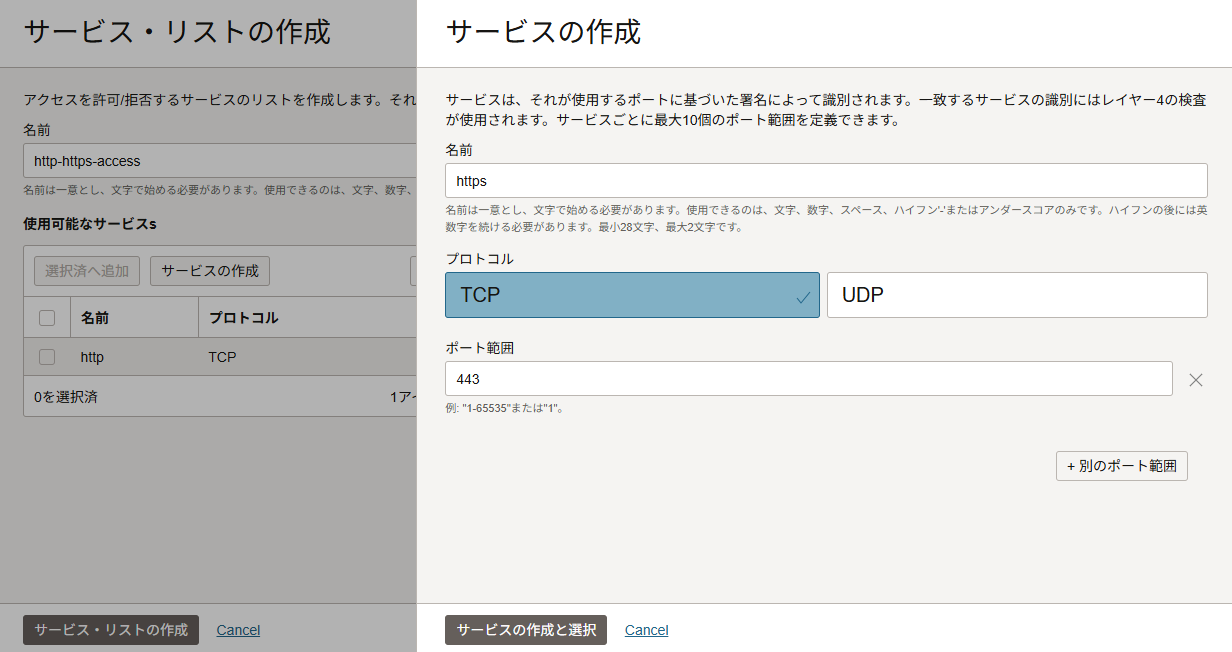
Task: Sort by the 名前 column header
Action: click(95, 318)
